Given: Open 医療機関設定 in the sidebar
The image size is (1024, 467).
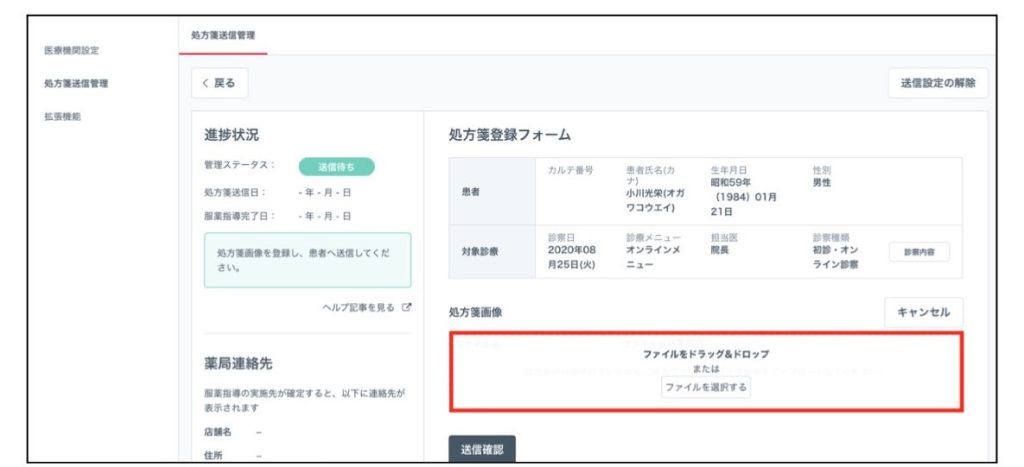Looking at the screenshot, I should [71, 50].
